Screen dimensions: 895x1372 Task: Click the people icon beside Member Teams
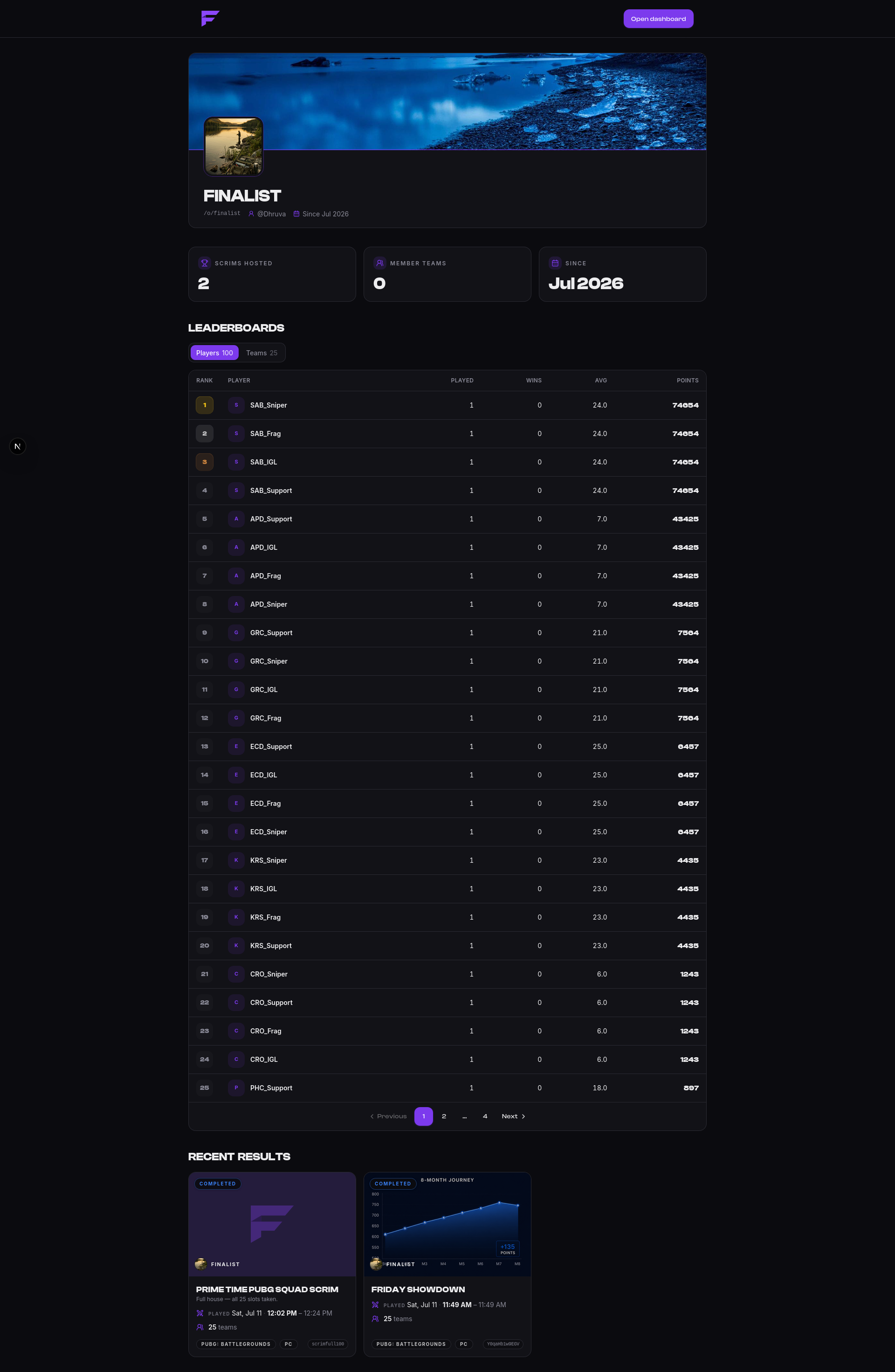(x=380, y=263)
